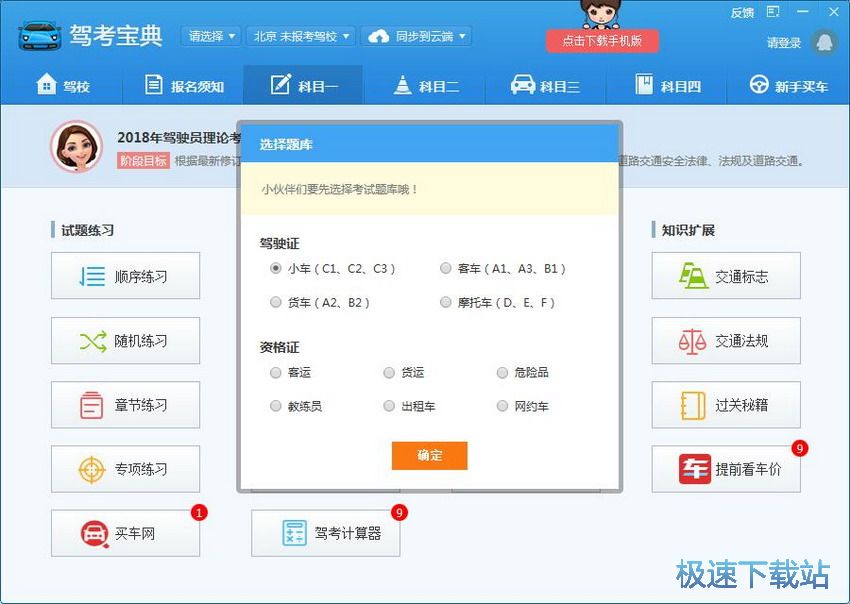The height and width of the screenshot is (604, 850).
Task: Click the 阶段目标 red label
Action: 143,160
